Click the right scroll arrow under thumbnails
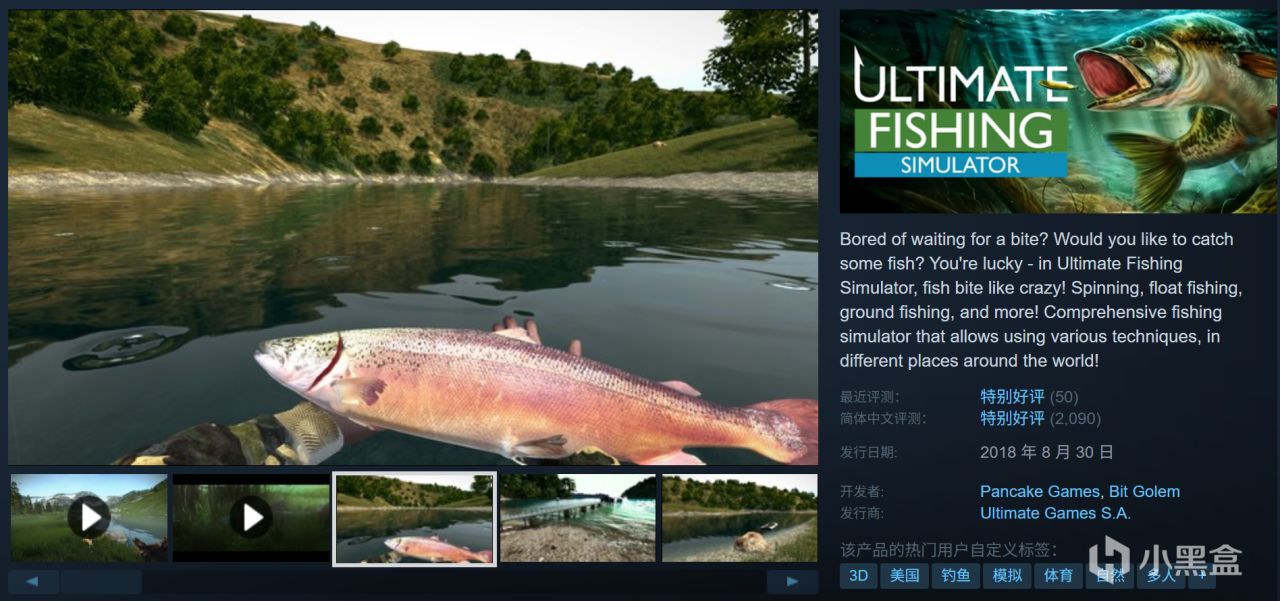The image size is (1280, 601). pos(792,582)
